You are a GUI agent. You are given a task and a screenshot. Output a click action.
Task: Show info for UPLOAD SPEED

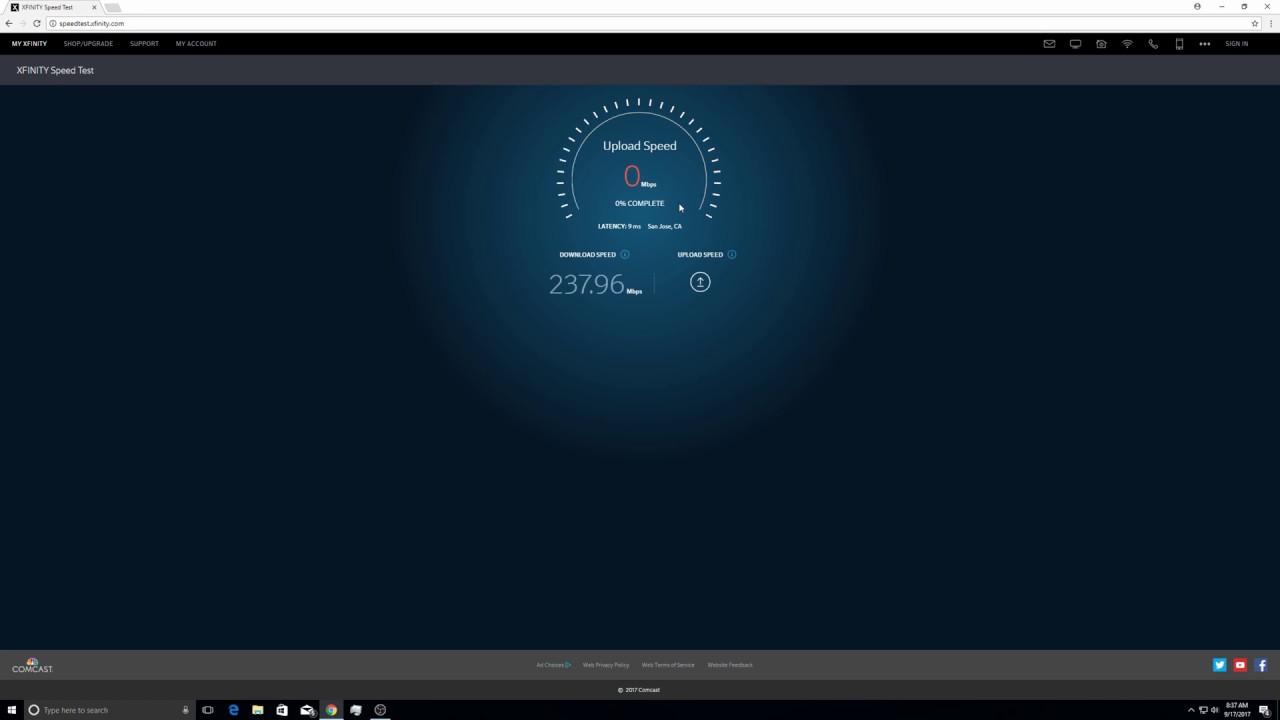click(732, 254)
